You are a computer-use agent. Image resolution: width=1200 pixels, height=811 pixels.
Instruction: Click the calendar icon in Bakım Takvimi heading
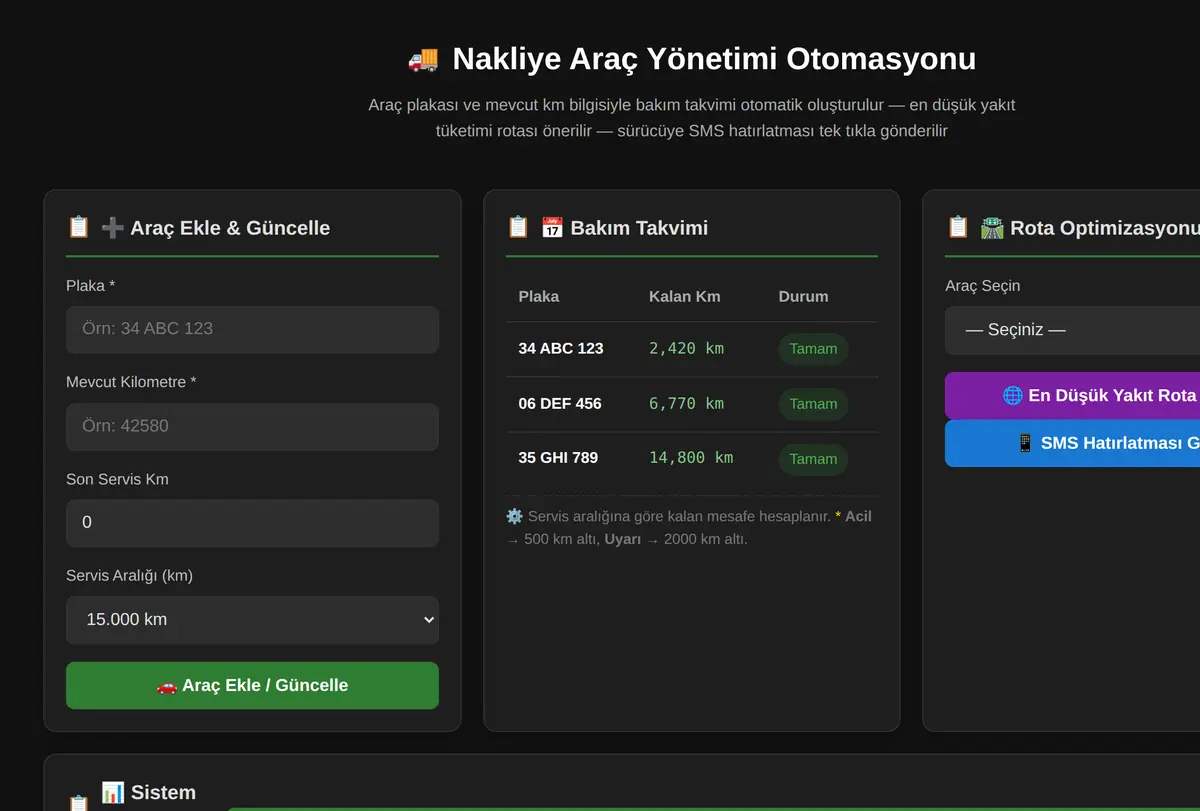click(552, 228)
